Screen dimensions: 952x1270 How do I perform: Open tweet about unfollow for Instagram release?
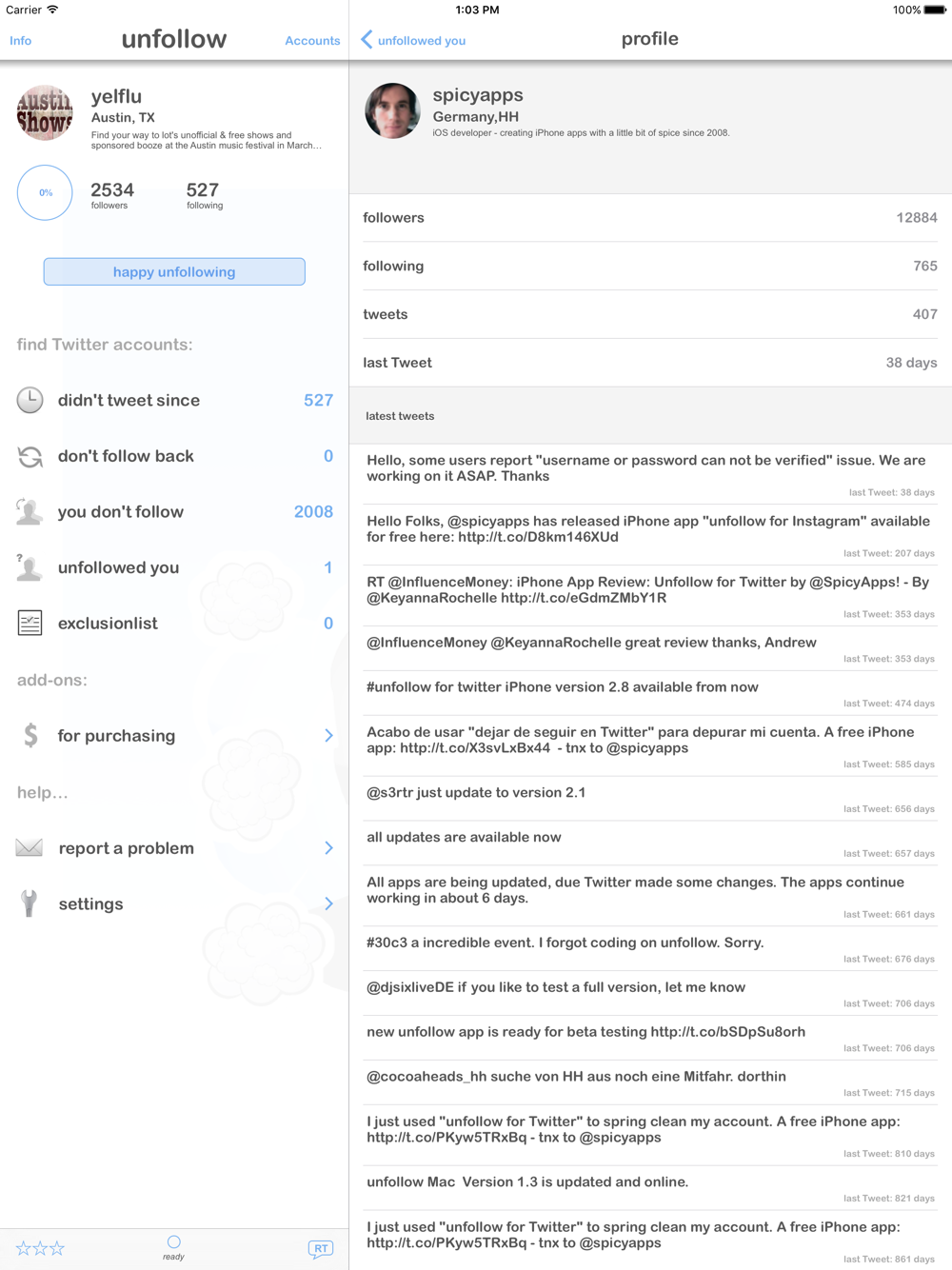coord(650,534)
